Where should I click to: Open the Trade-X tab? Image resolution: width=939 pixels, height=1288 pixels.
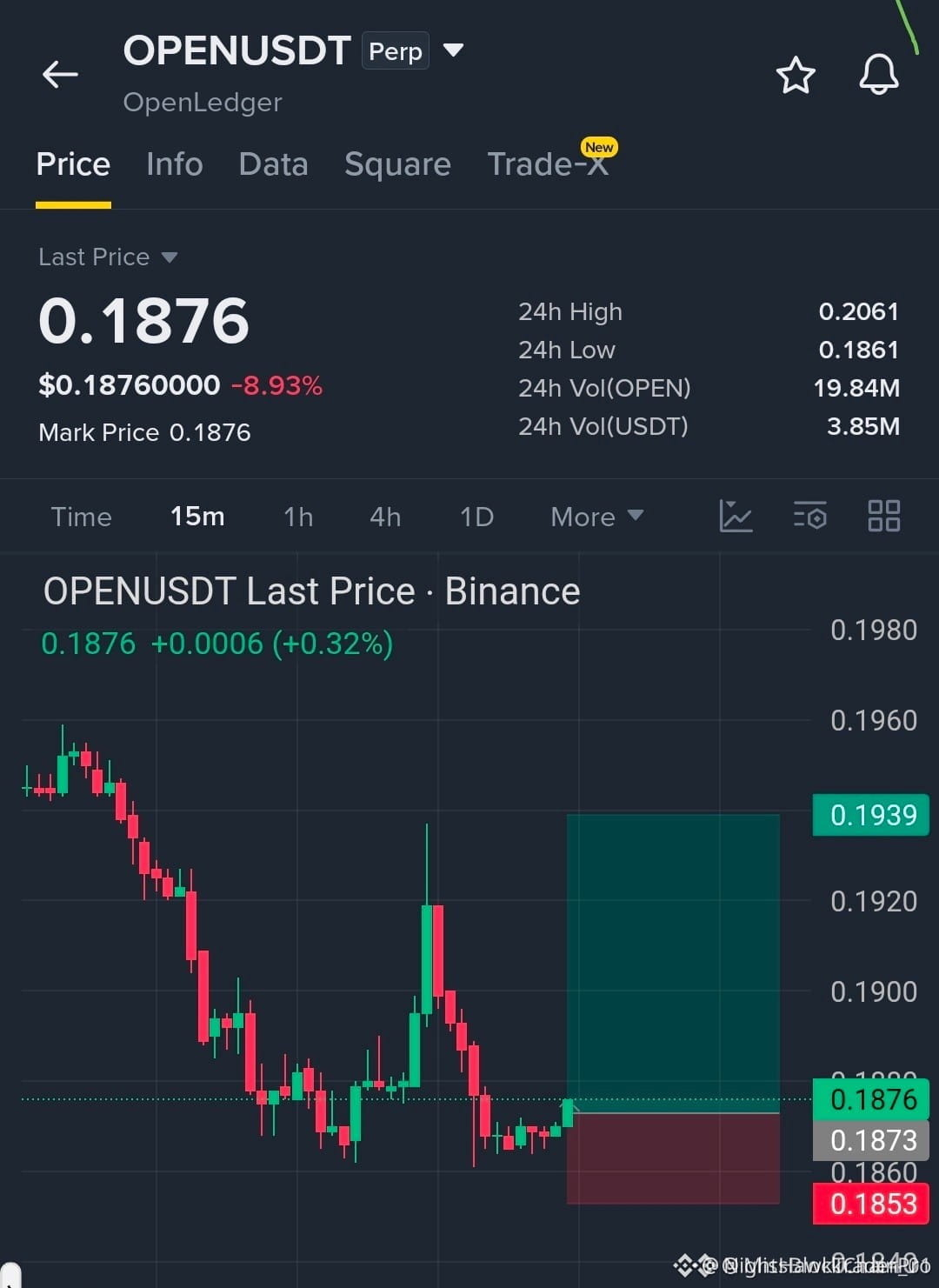[548, 164]
